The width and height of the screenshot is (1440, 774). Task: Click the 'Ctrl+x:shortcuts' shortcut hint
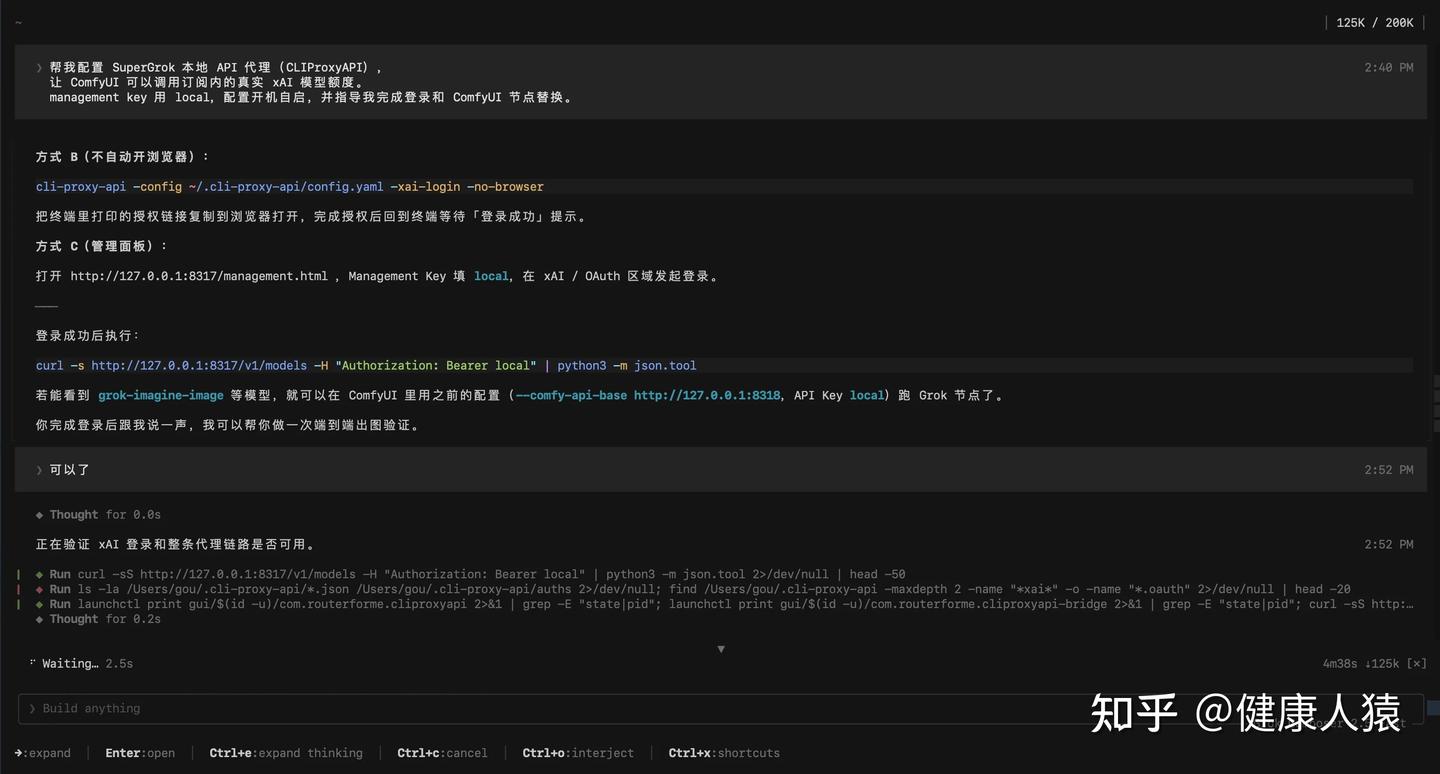[724, 753]
